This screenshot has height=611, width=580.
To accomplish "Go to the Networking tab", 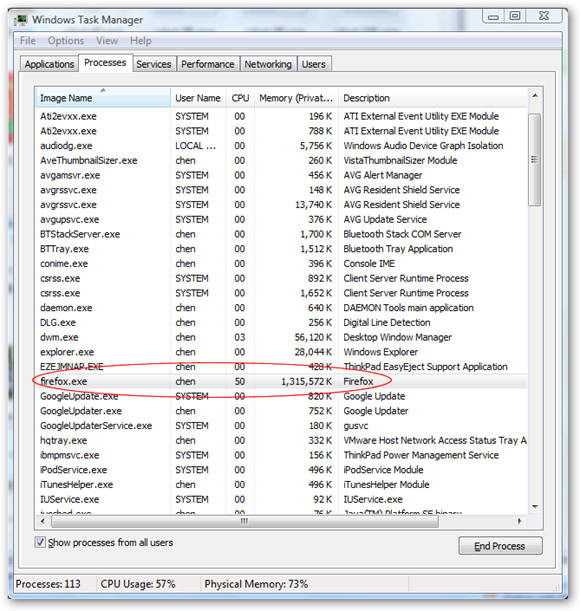I will (x=268, y=64).
